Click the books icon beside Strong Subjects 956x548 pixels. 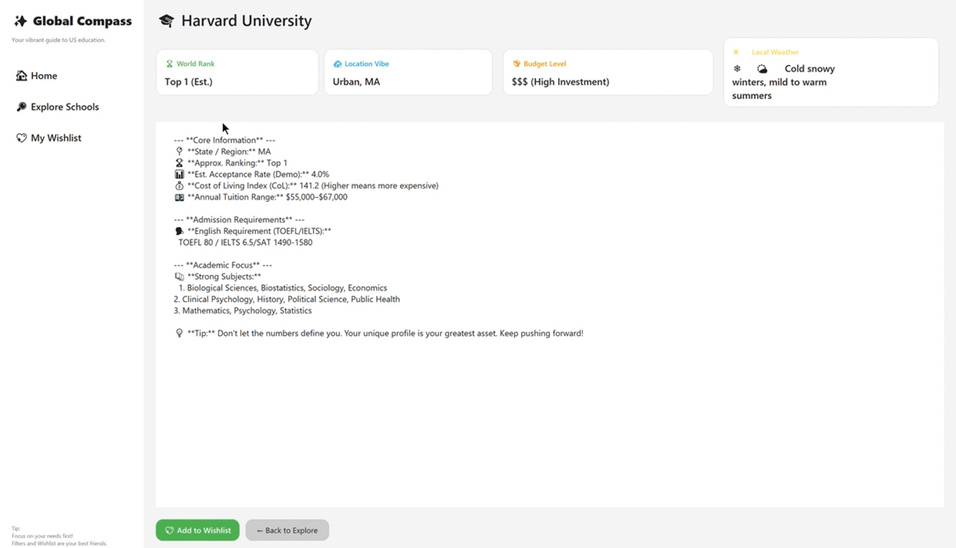[179, 276]
